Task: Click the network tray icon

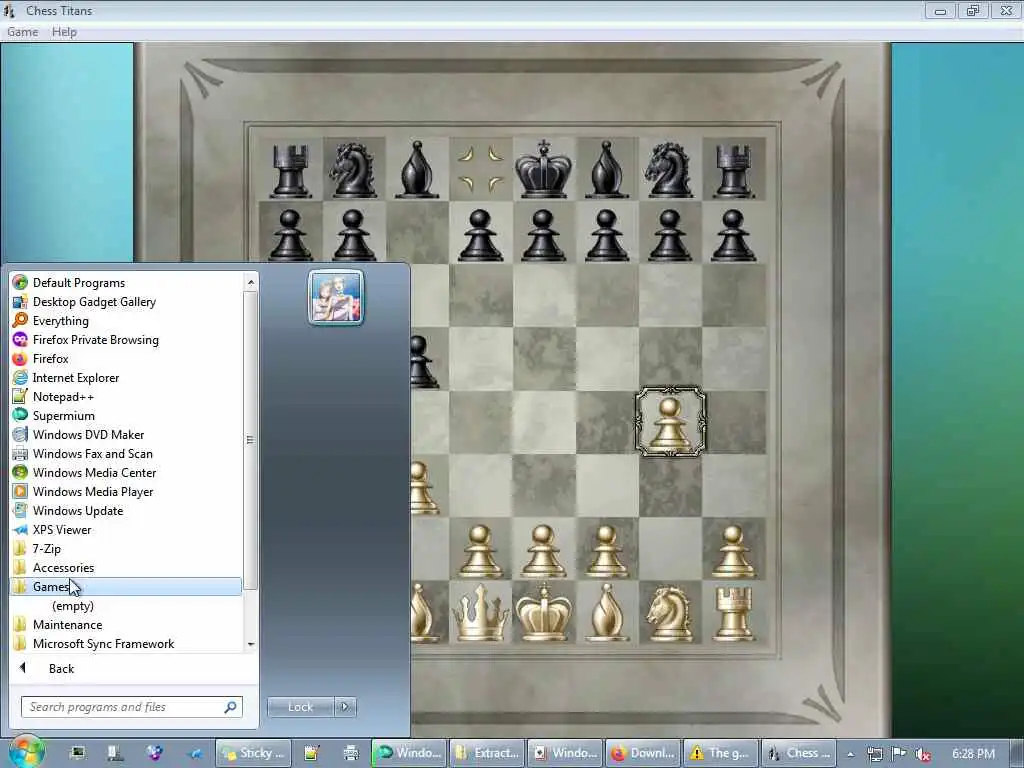Action: (x=874, y=754)
